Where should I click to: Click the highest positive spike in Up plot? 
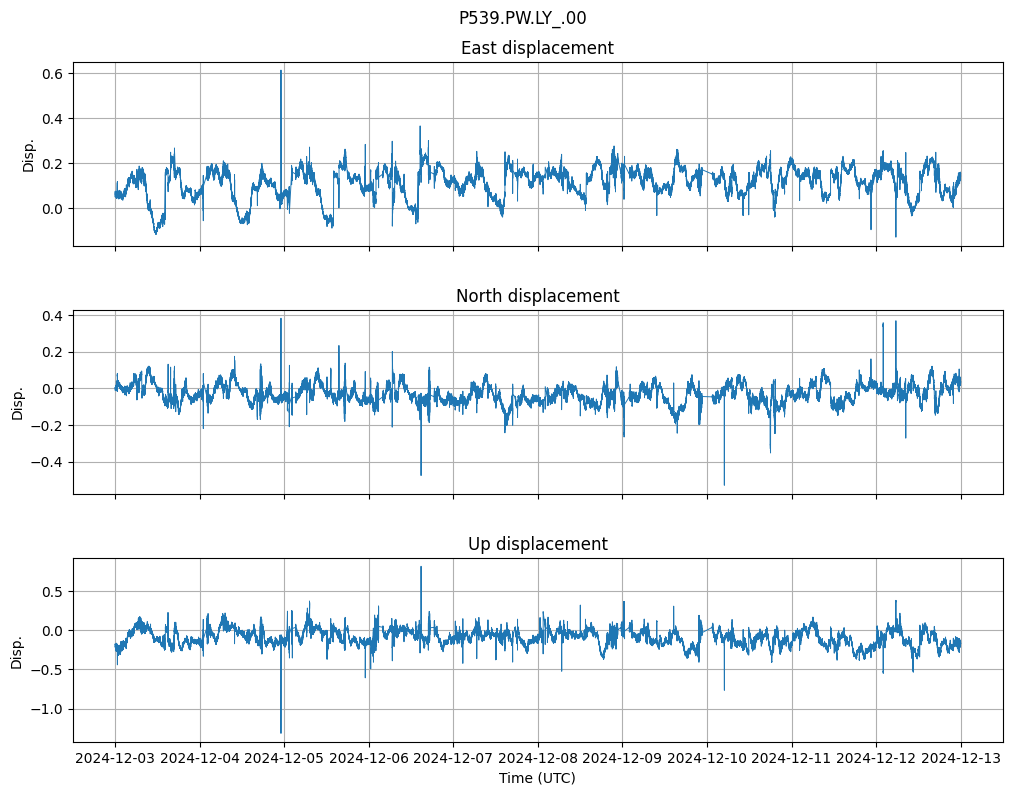tap(421, 567)
